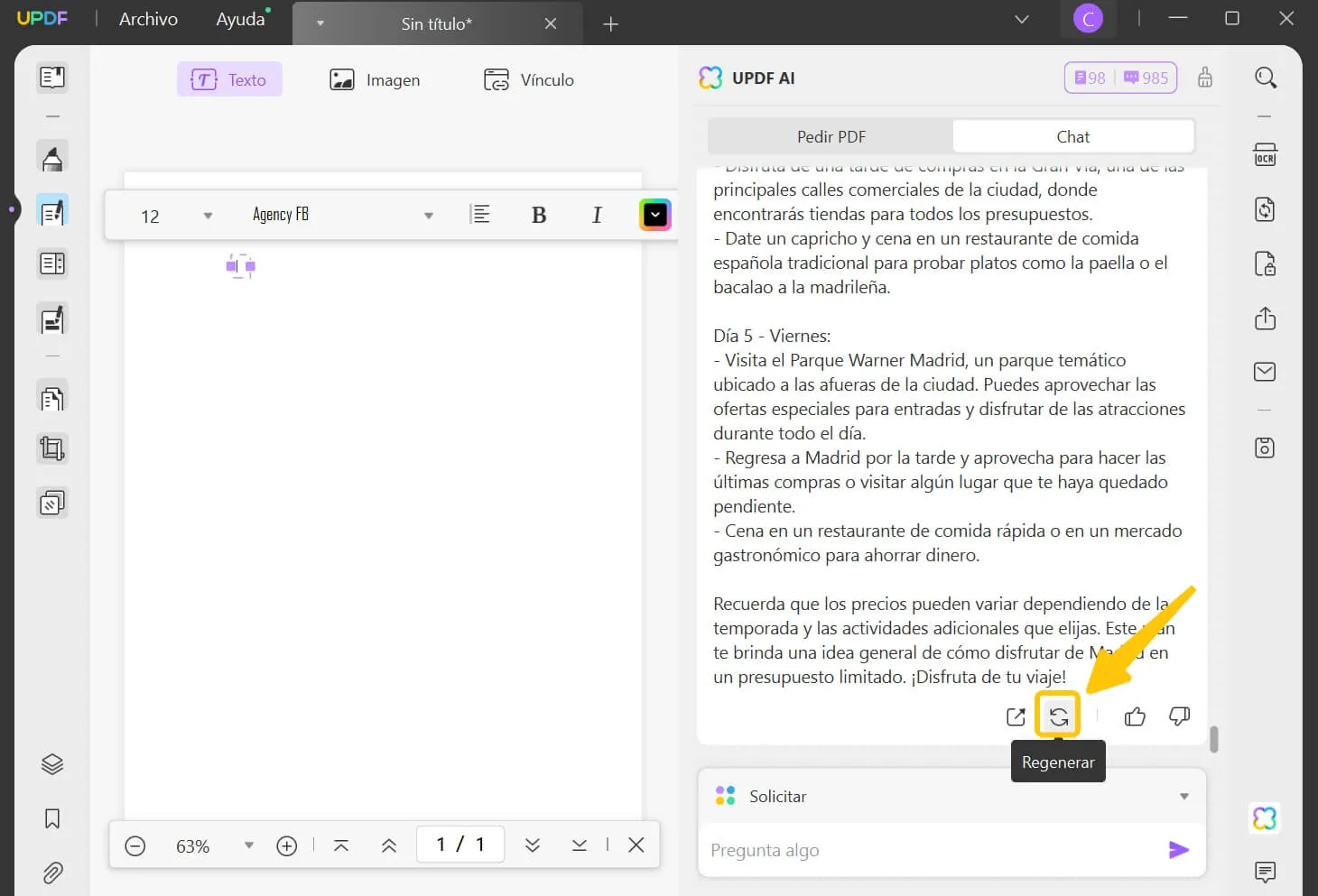Screen dimensions: 1318x896
Task: Open the Convert PDF icon
Action: coord(1266,210)
